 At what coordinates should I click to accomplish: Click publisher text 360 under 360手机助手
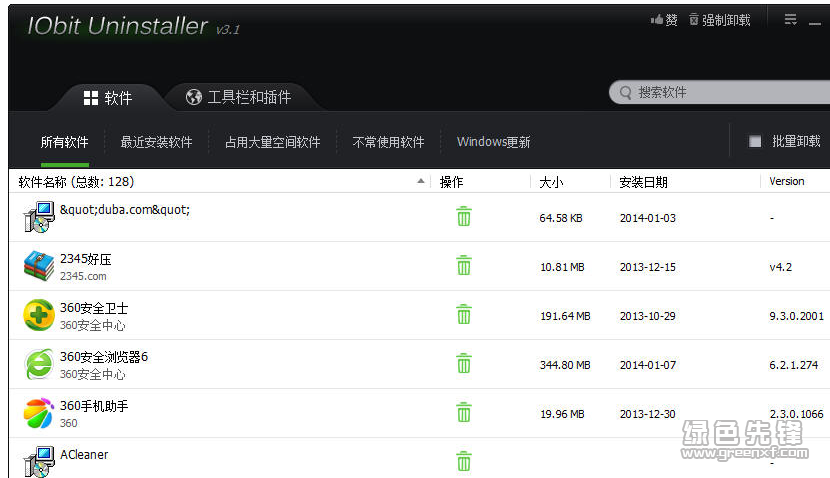(x=68, y=423)
